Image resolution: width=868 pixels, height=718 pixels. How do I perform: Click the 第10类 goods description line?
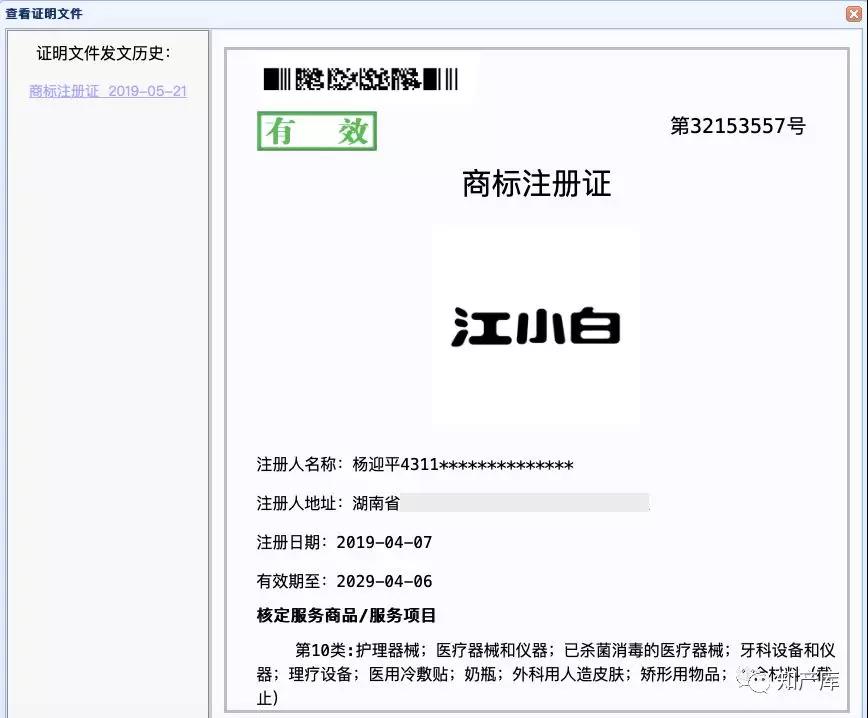point(565,649)
